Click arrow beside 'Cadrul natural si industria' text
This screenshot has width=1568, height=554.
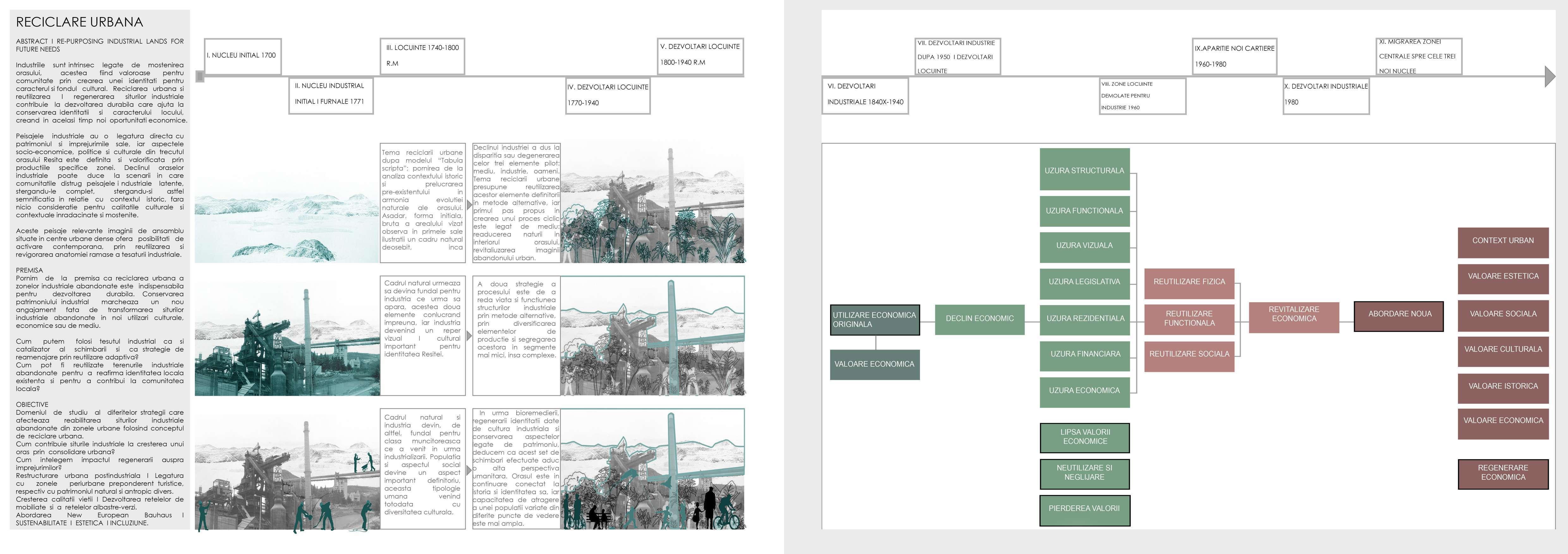click(469, 470)
